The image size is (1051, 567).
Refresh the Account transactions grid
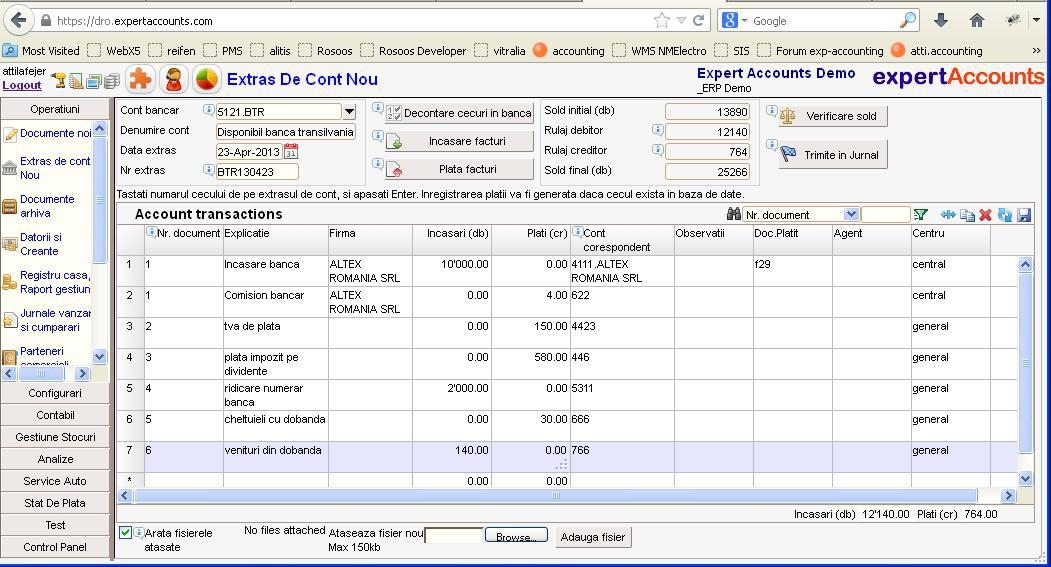click(x=1005, y=215)
